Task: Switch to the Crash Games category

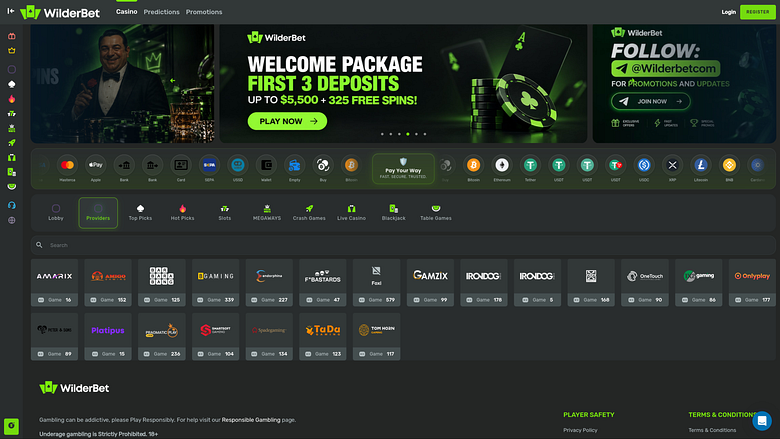Action: click(x=309, y=213)
